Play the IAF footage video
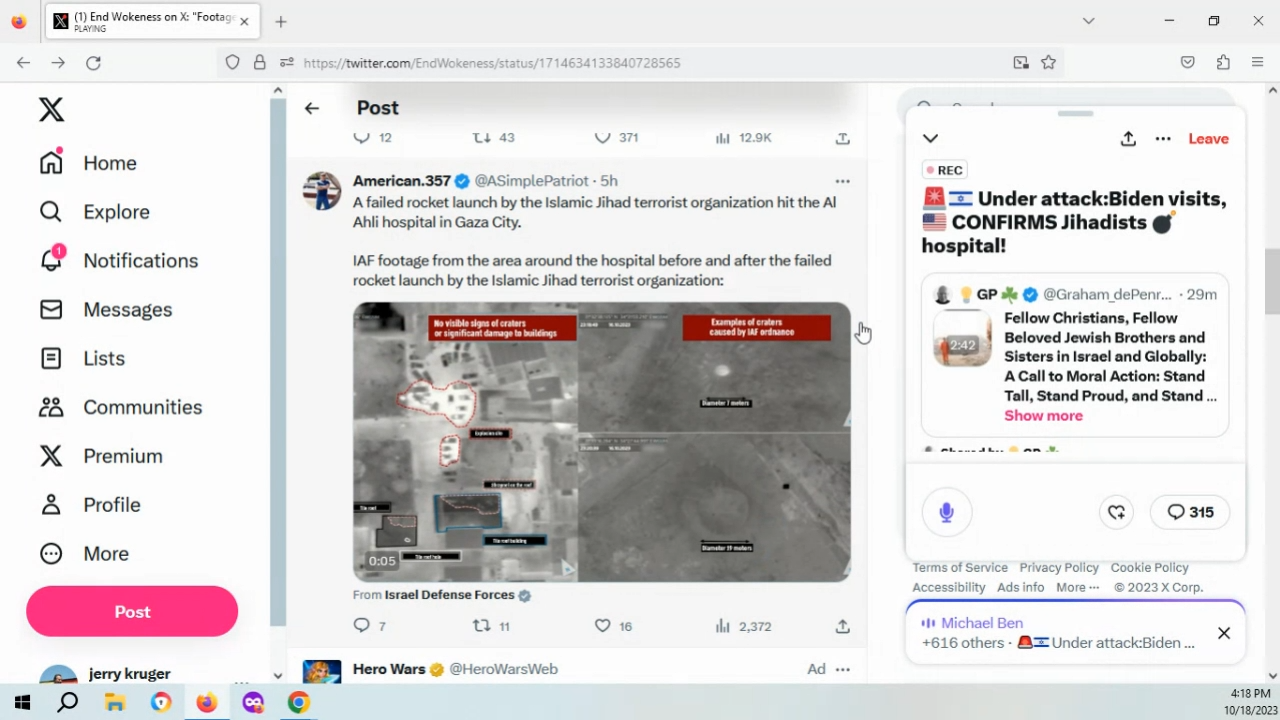The height and width of the screenshot is (720, 1280). [601, 441]
